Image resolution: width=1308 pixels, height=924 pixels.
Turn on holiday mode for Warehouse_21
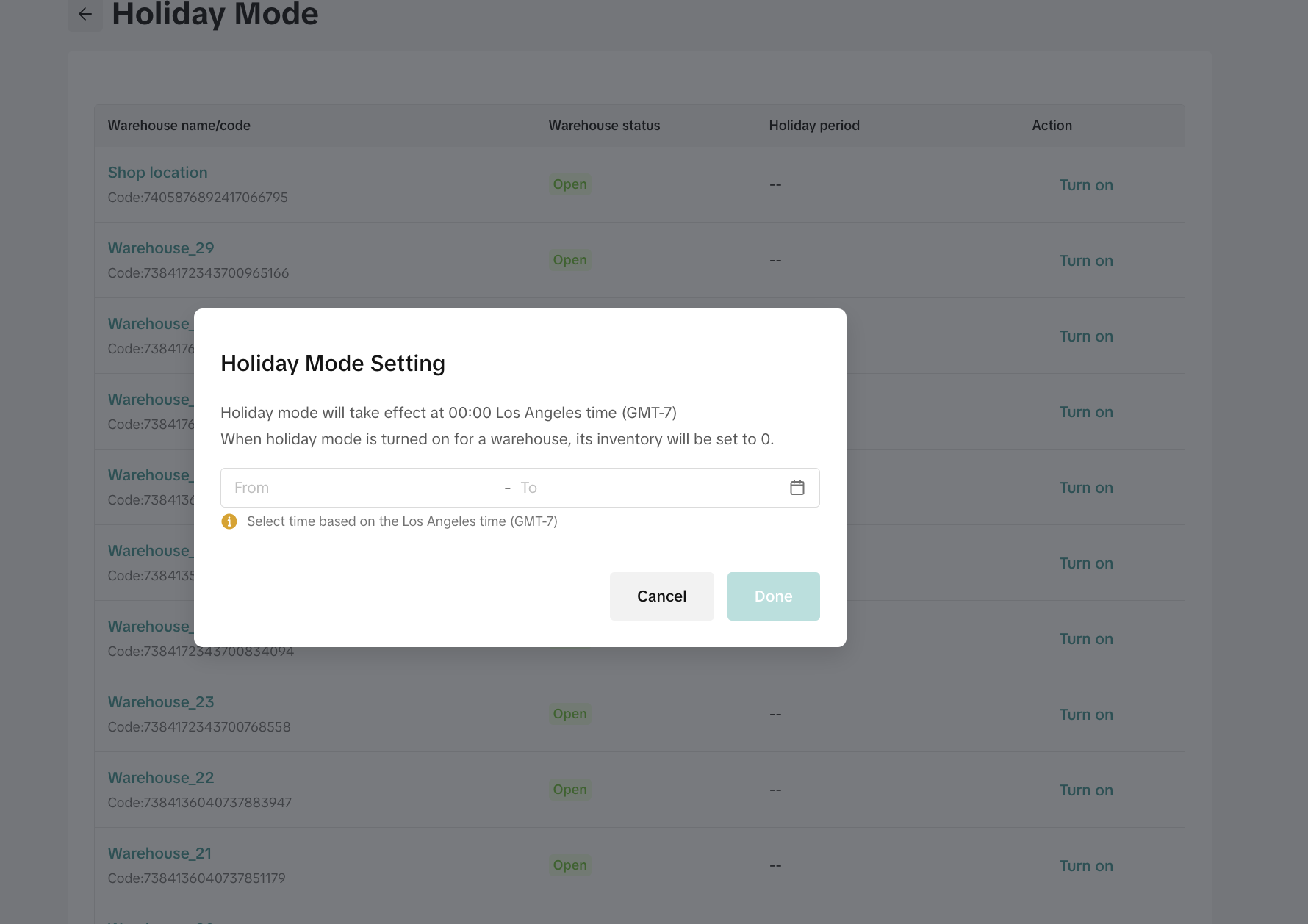pyautogui.click(x=1085, y=866)
